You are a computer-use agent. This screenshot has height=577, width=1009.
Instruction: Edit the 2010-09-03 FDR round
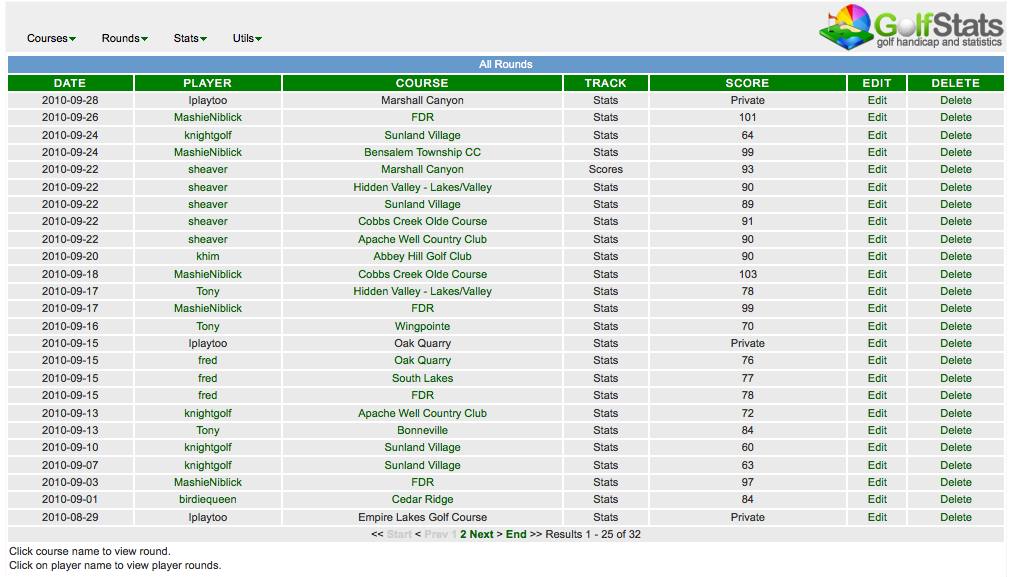(877, 482)
